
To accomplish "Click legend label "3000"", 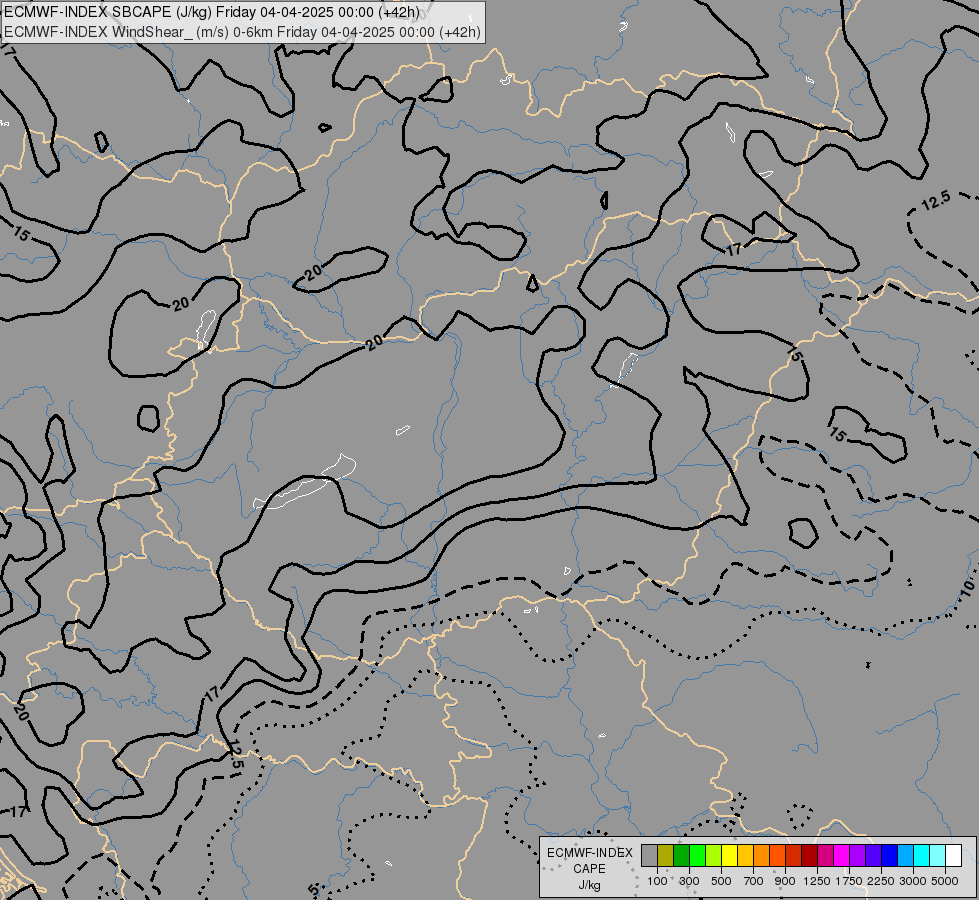I will tap(913, 881).
